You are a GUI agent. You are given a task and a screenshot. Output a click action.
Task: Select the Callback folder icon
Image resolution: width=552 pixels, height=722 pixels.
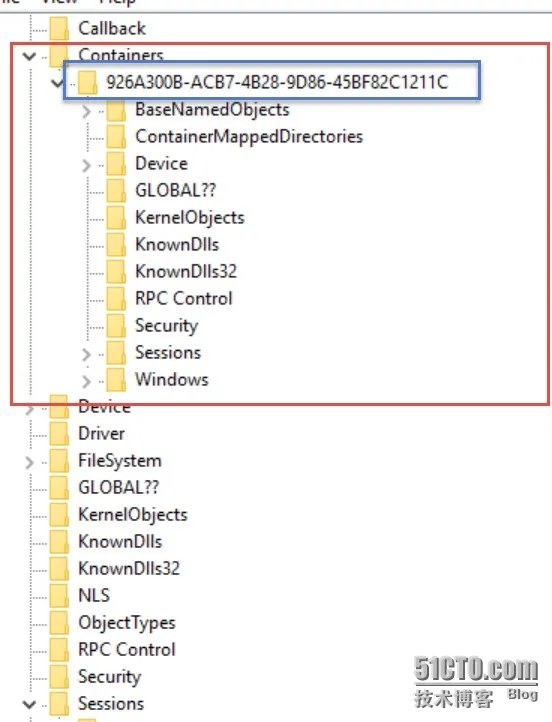(x=59, y=29)
